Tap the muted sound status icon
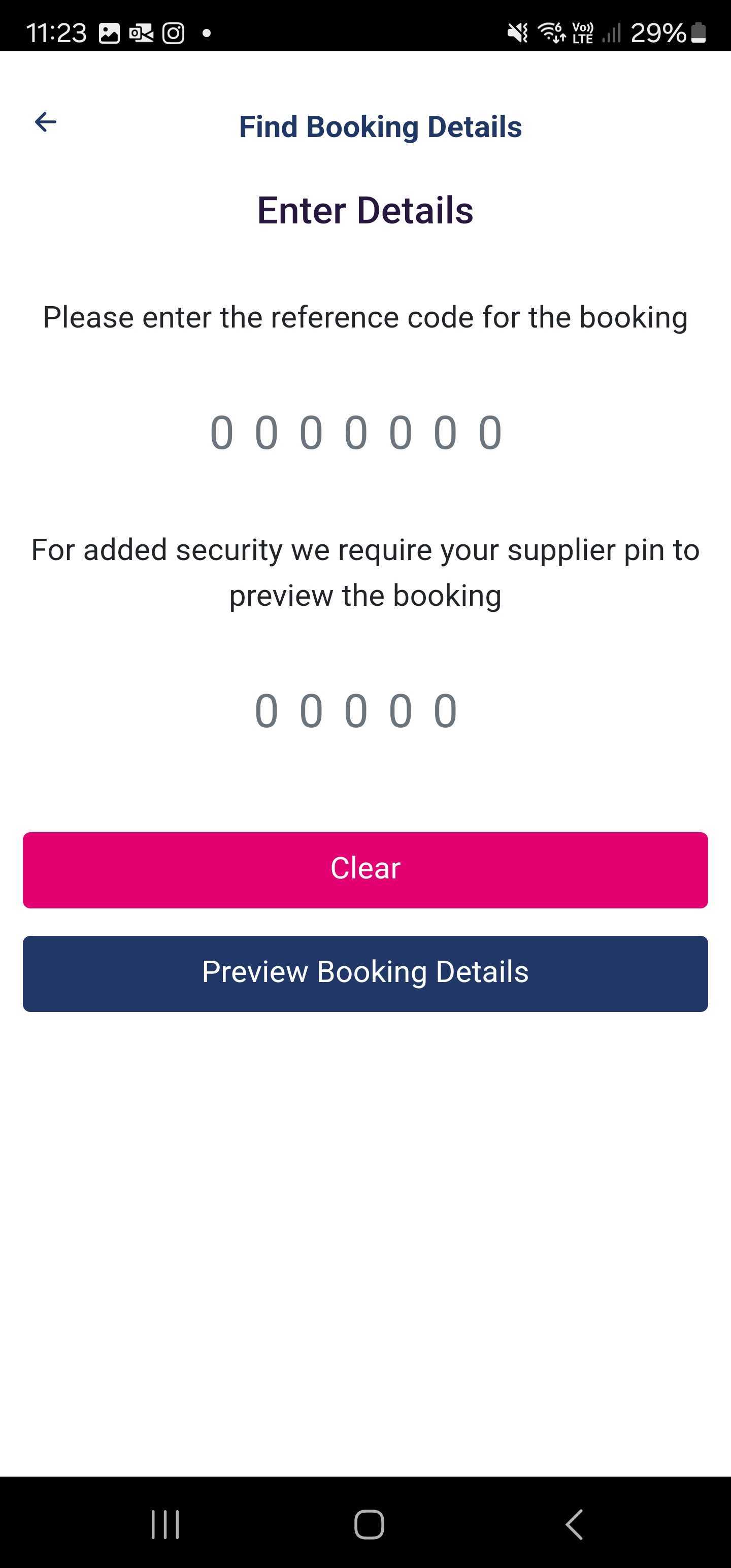731x1568 pixels. [518, 33]
